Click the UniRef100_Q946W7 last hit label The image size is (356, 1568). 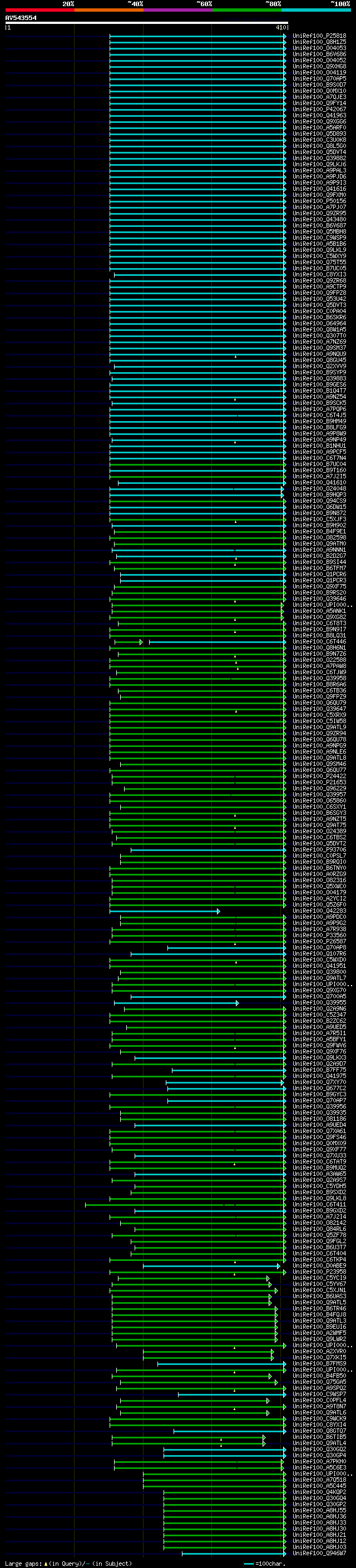[319, 1554]
